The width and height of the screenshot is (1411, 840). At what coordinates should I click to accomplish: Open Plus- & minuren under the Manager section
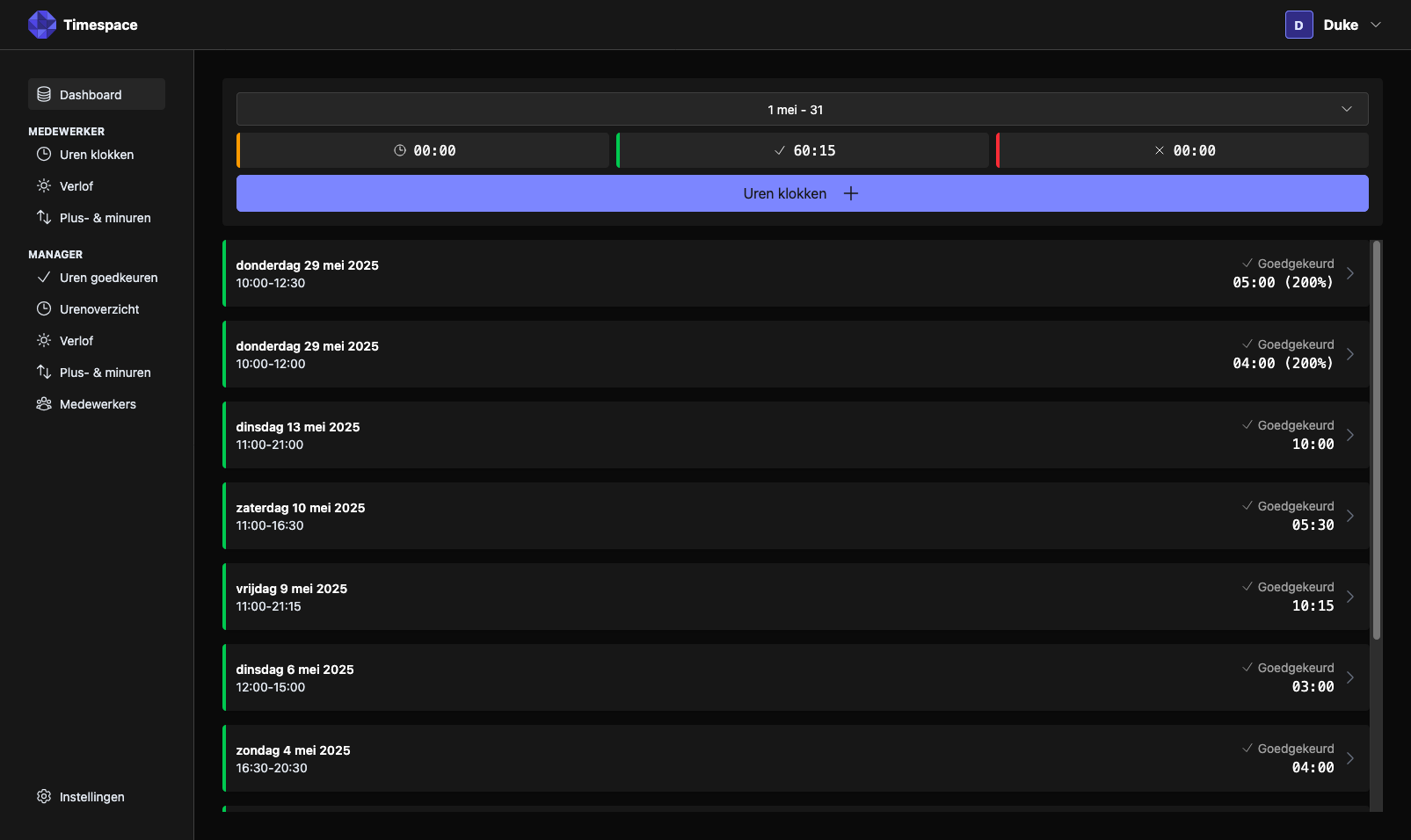(x=43, y=372)
